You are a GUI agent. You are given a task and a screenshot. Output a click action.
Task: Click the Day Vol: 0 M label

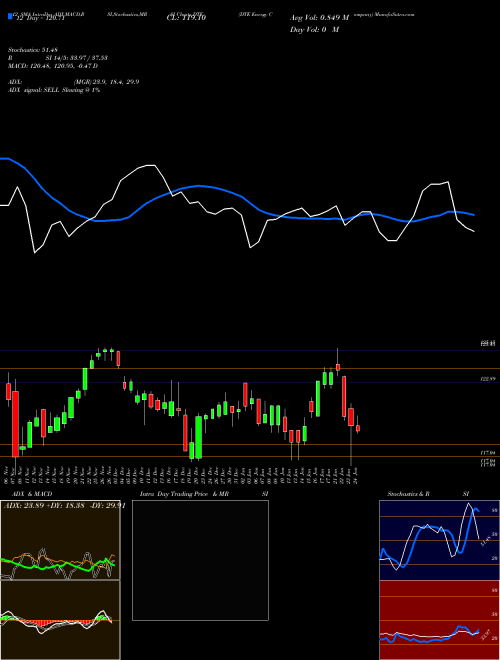[x=314, y=30]
